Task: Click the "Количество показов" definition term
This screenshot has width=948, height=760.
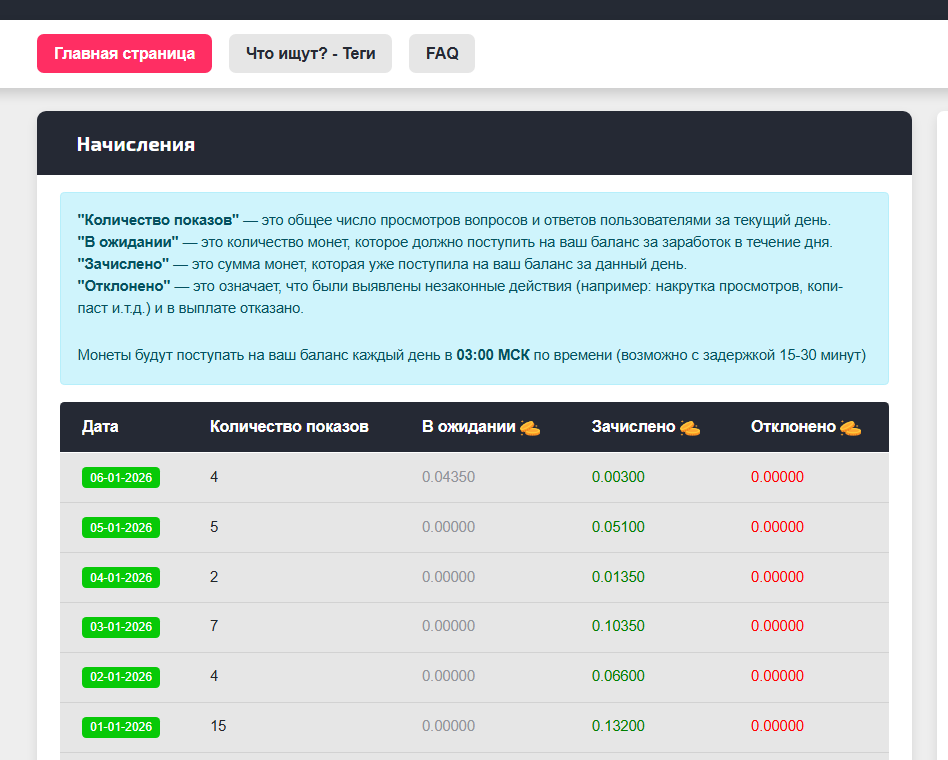Action: tap(158, 220)
